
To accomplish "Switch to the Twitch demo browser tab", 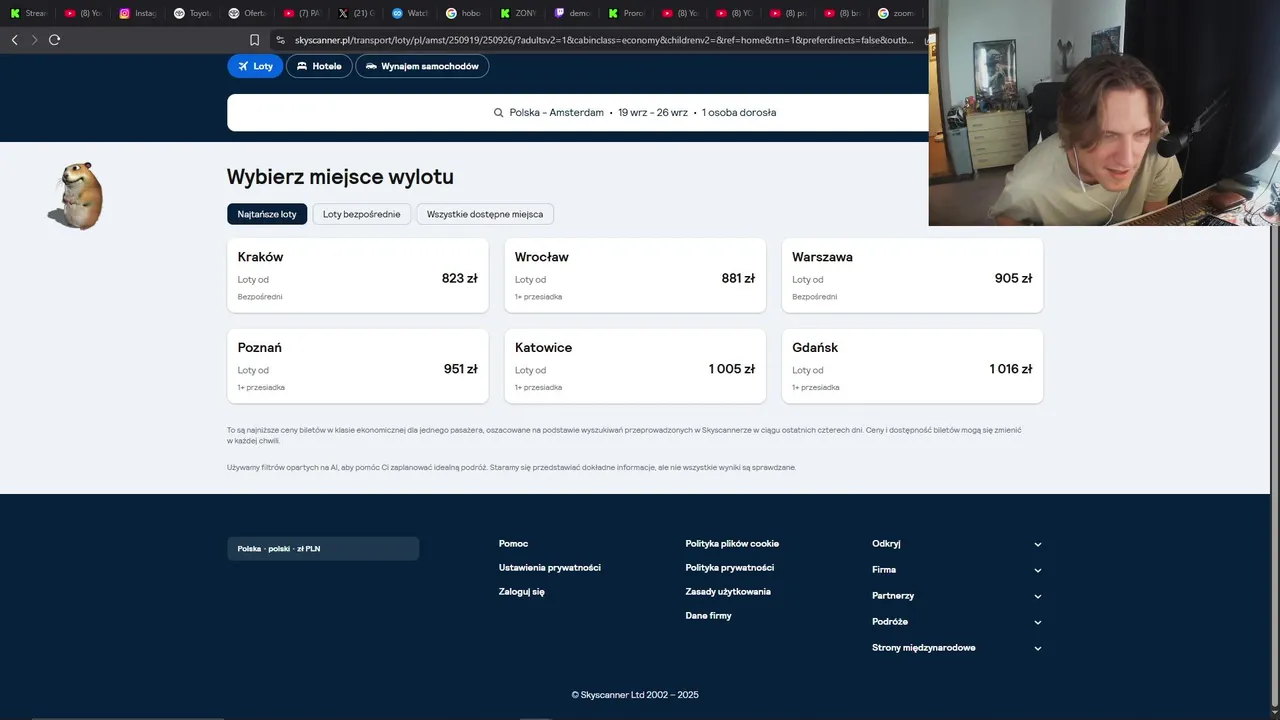I will tap(571, 13).
